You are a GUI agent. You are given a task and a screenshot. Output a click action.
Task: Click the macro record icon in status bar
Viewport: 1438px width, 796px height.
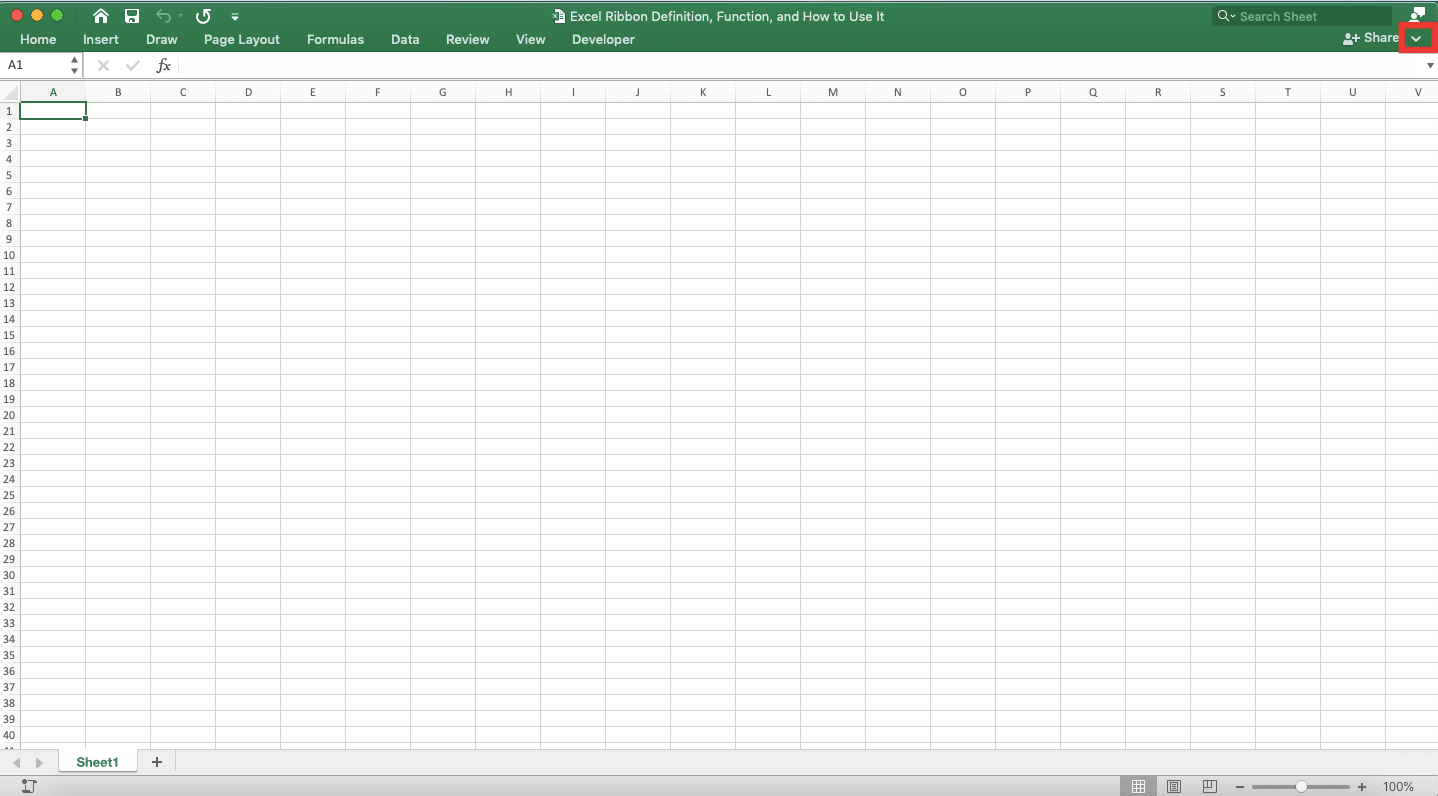point(28,786)
